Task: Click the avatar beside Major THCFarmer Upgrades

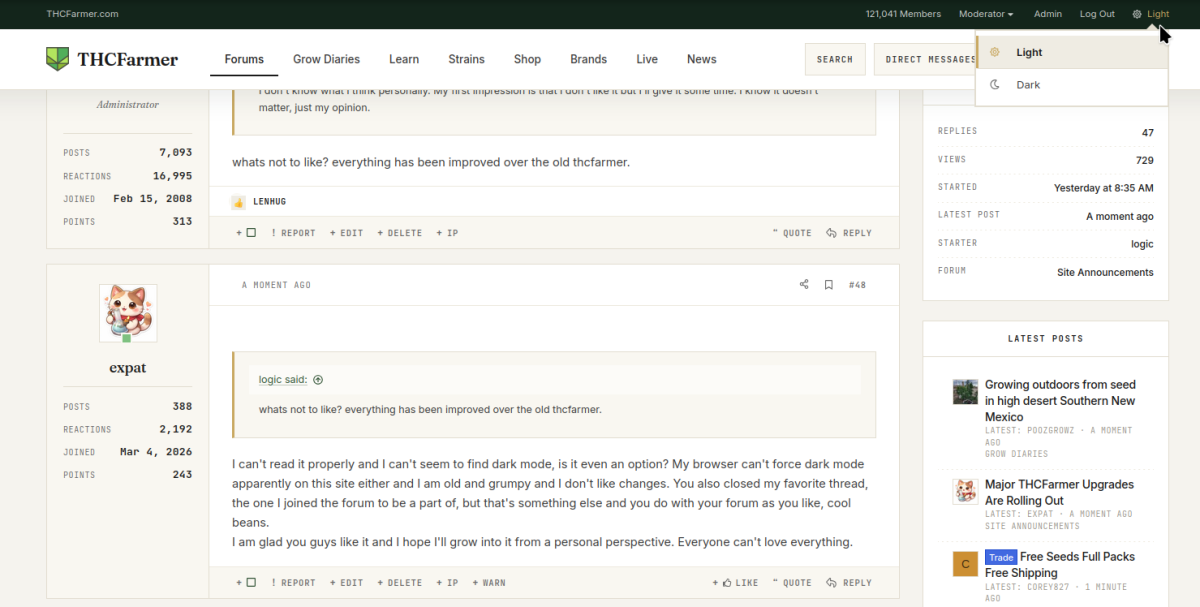Action: (x=965, y=491)
